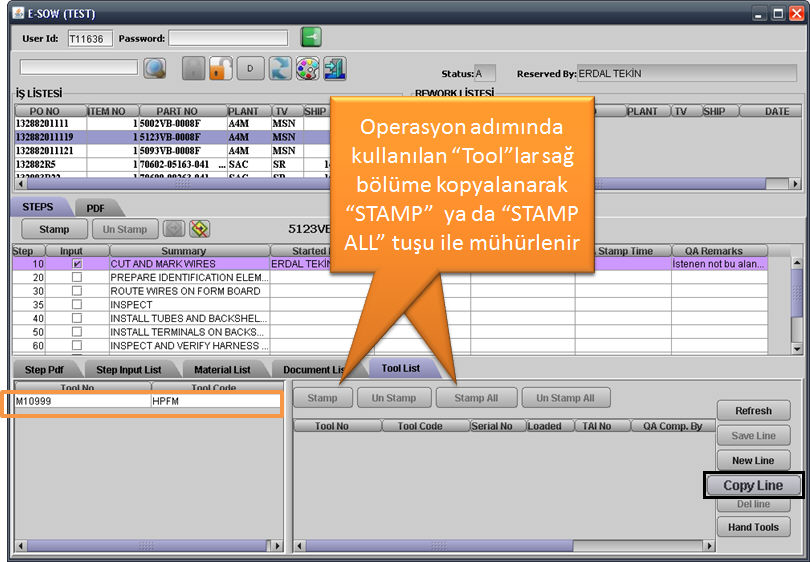Select job row 132882011119
The image size is (810, 562).
tap(172, 137)
